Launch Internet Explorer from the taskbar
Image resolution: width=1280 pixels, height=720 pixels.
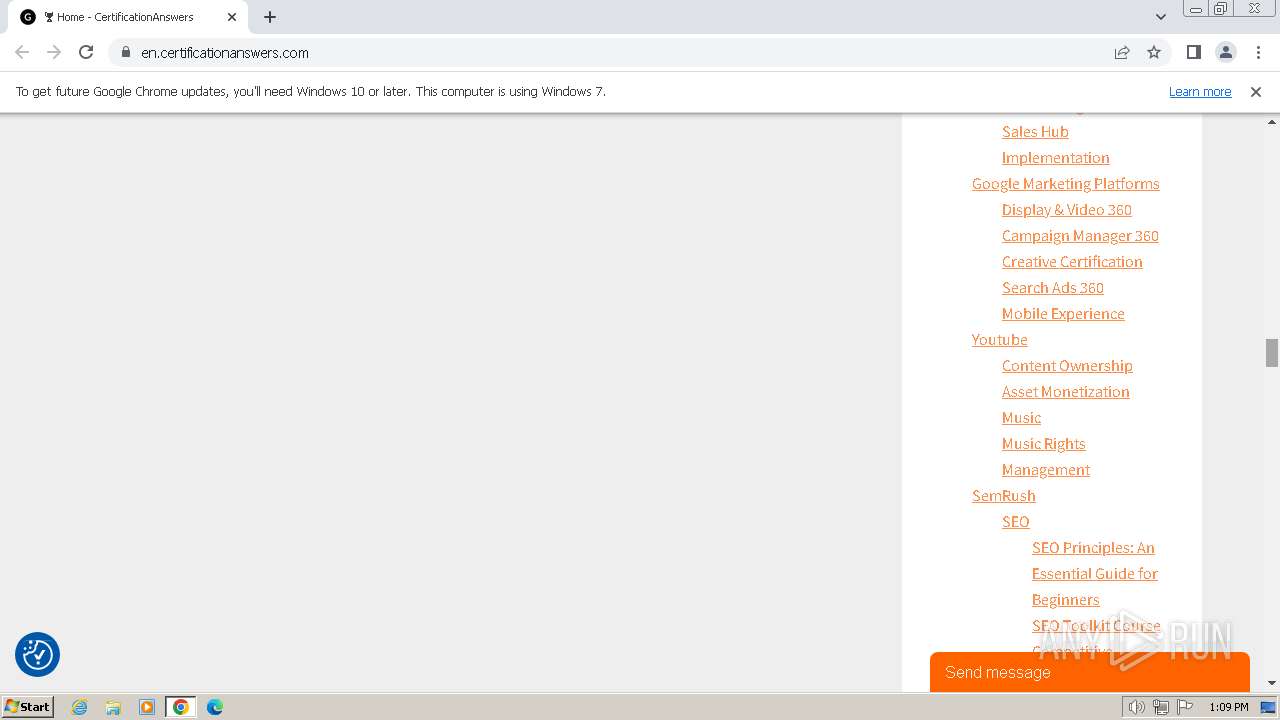[80, 707]
